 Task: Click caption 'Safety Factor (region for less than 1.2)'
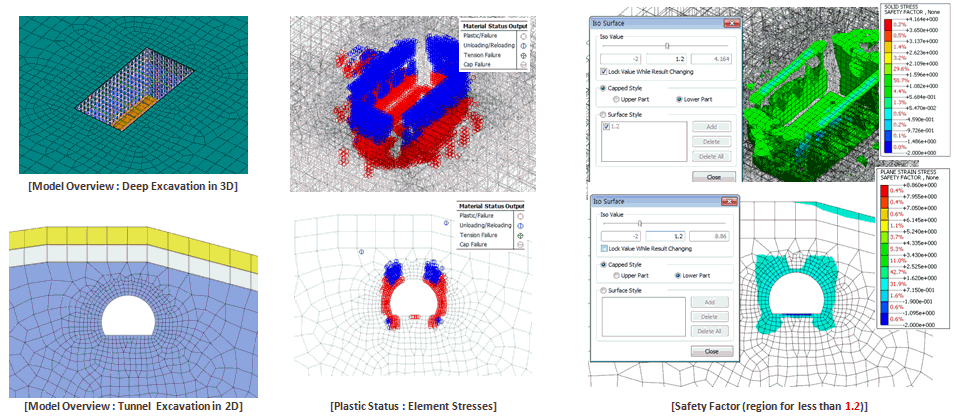tap(768, 406)
